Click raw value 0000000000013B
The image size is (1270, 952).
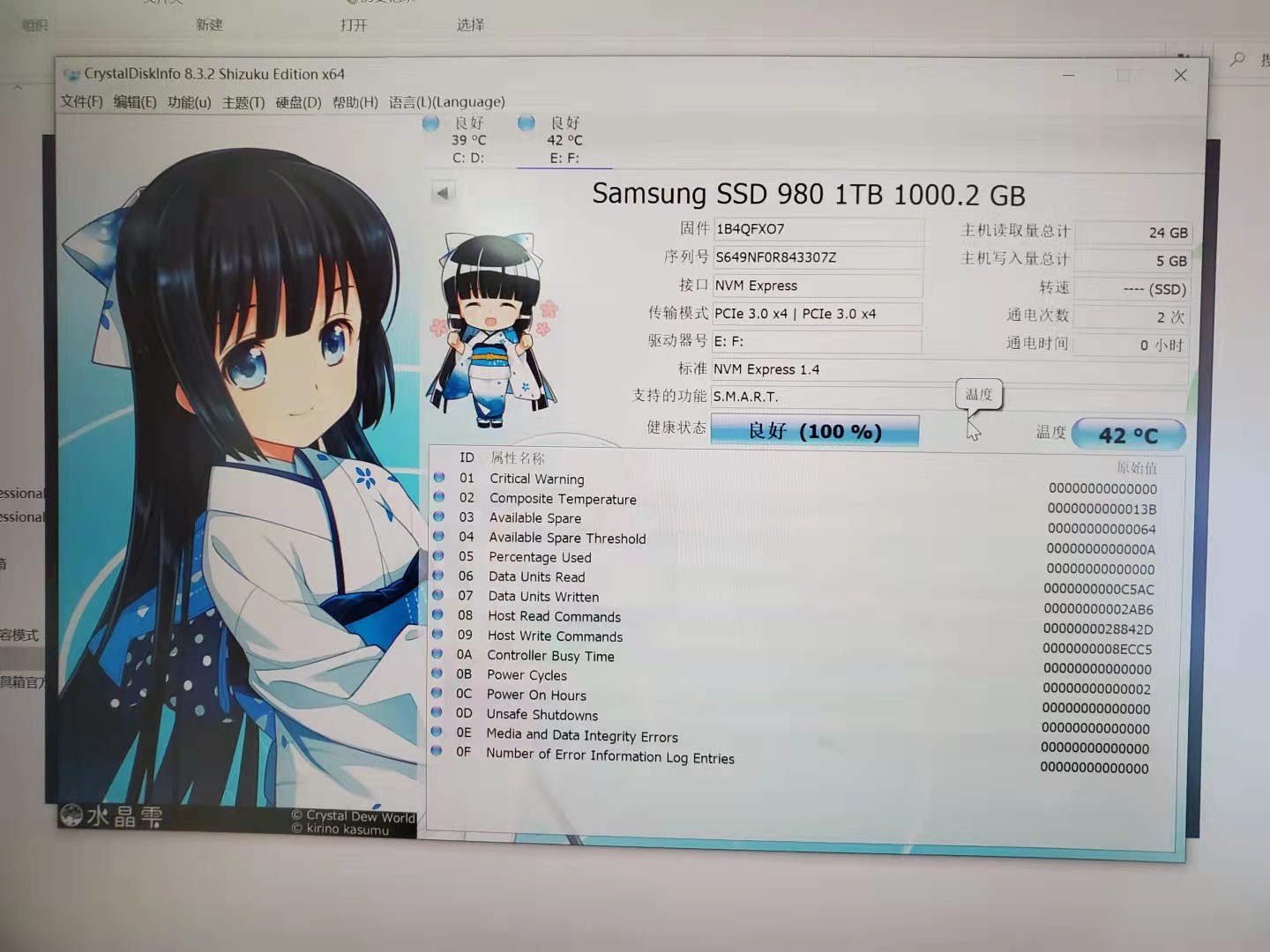[1102, 509]
